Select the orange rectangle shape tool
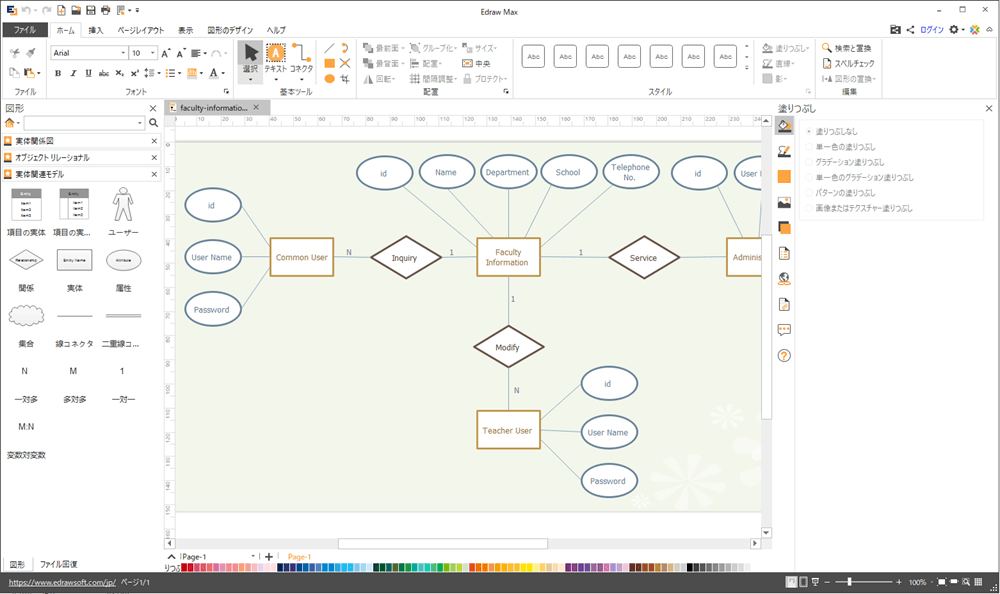 pos(329,63)
